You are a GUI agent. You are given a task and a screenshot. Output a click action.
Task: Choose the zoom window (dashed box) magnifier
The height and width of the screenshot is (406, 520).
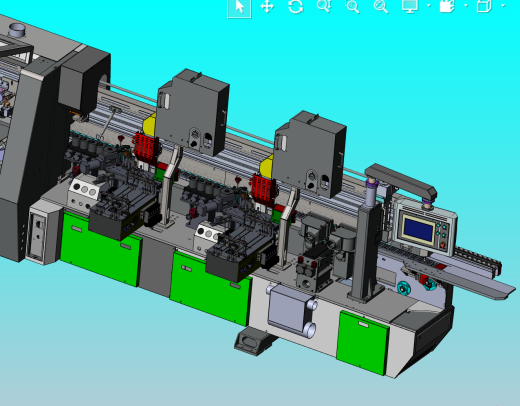click(x=352, y=6)
